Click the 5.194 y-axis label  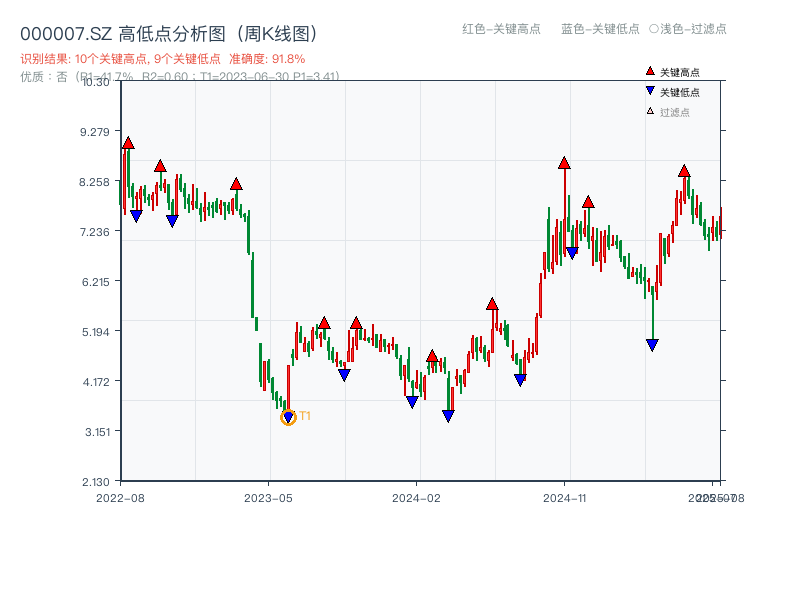tap(95, 332)
